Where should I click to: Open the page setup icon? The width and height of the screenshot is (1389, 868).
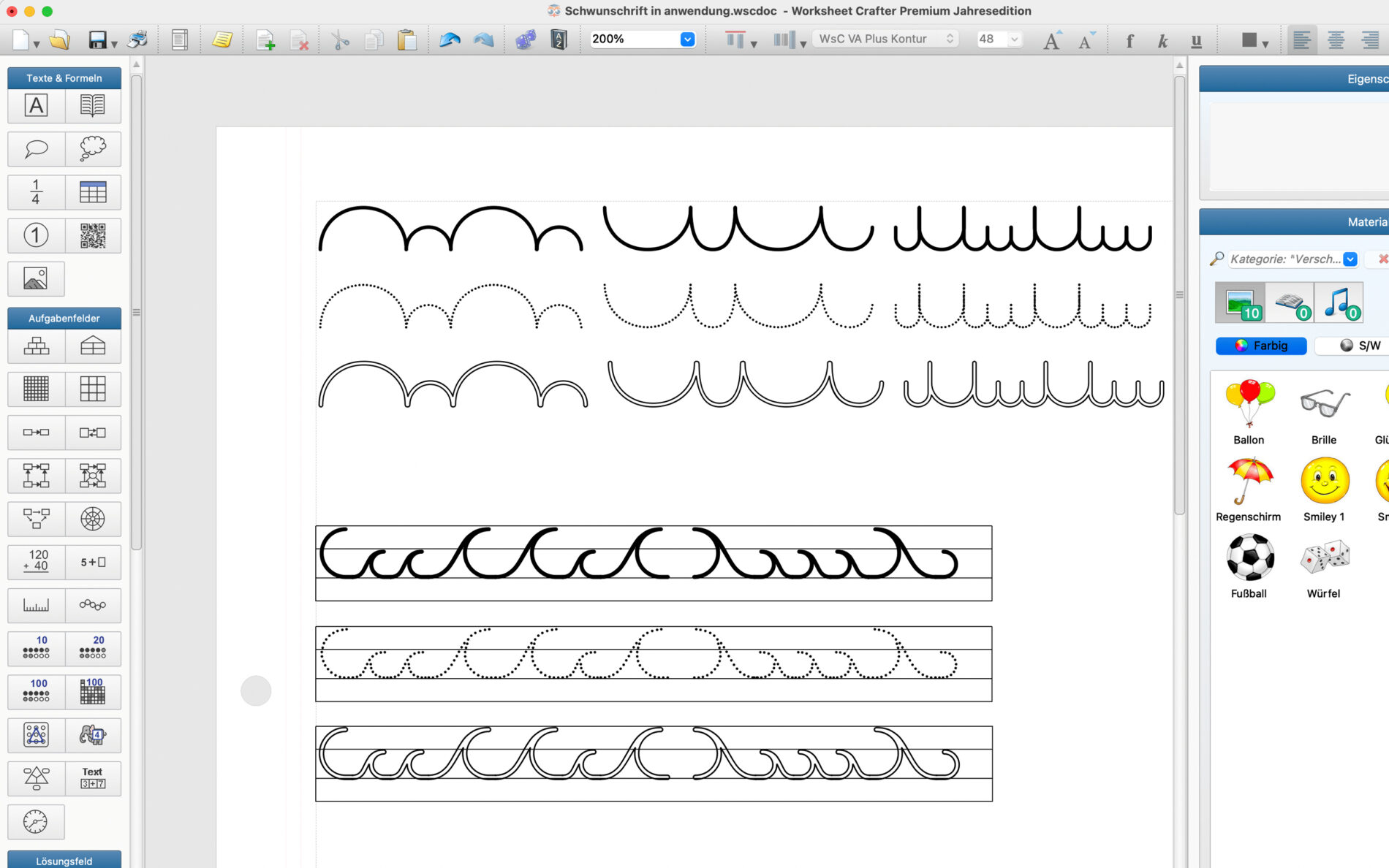point(180,39)
